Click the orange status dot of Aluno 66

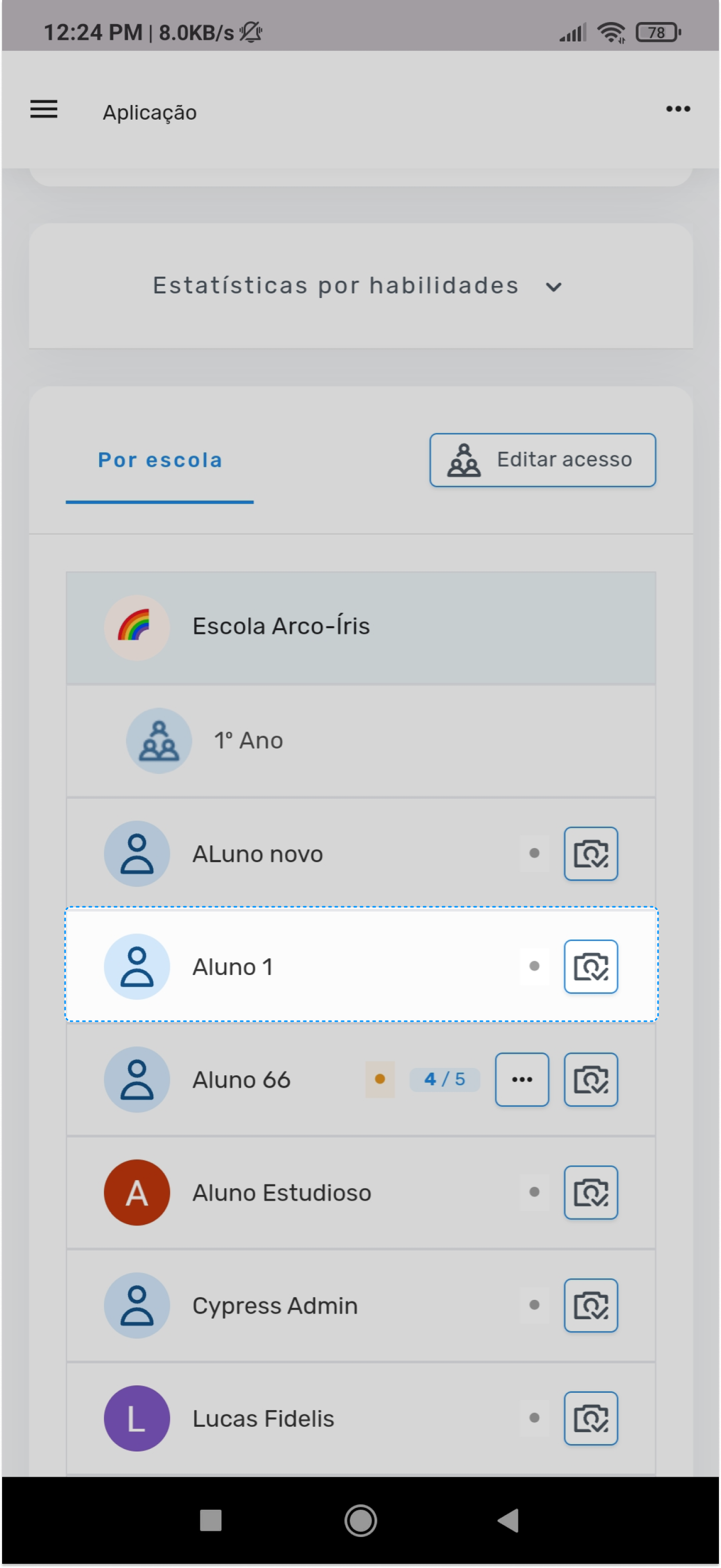coord(380,1079)
